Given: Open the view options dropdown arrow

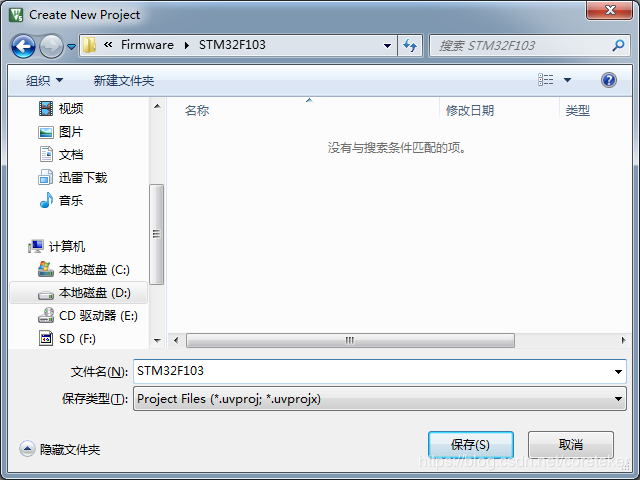Looking at the screenshot, I should [567, 80].
